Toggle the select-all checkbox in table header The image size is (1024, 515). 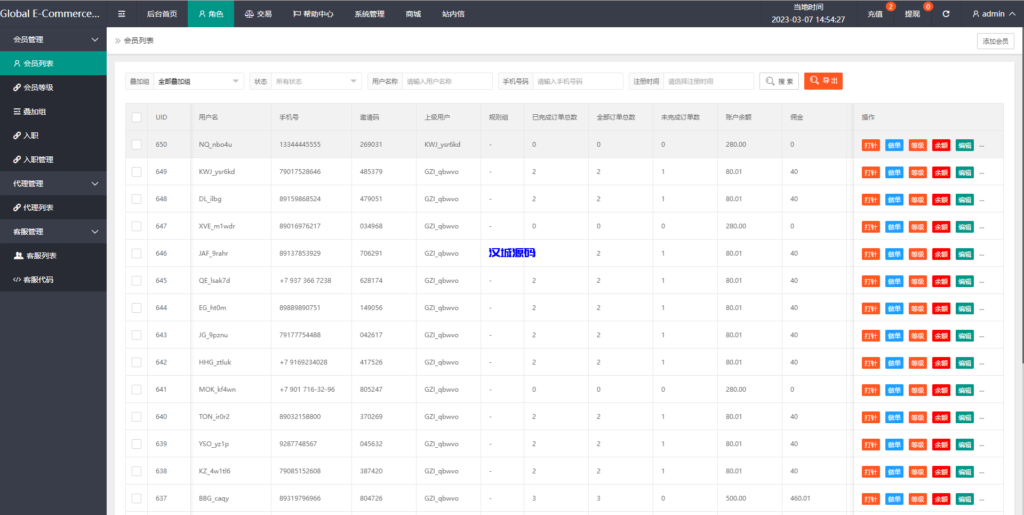pos(137,117)
